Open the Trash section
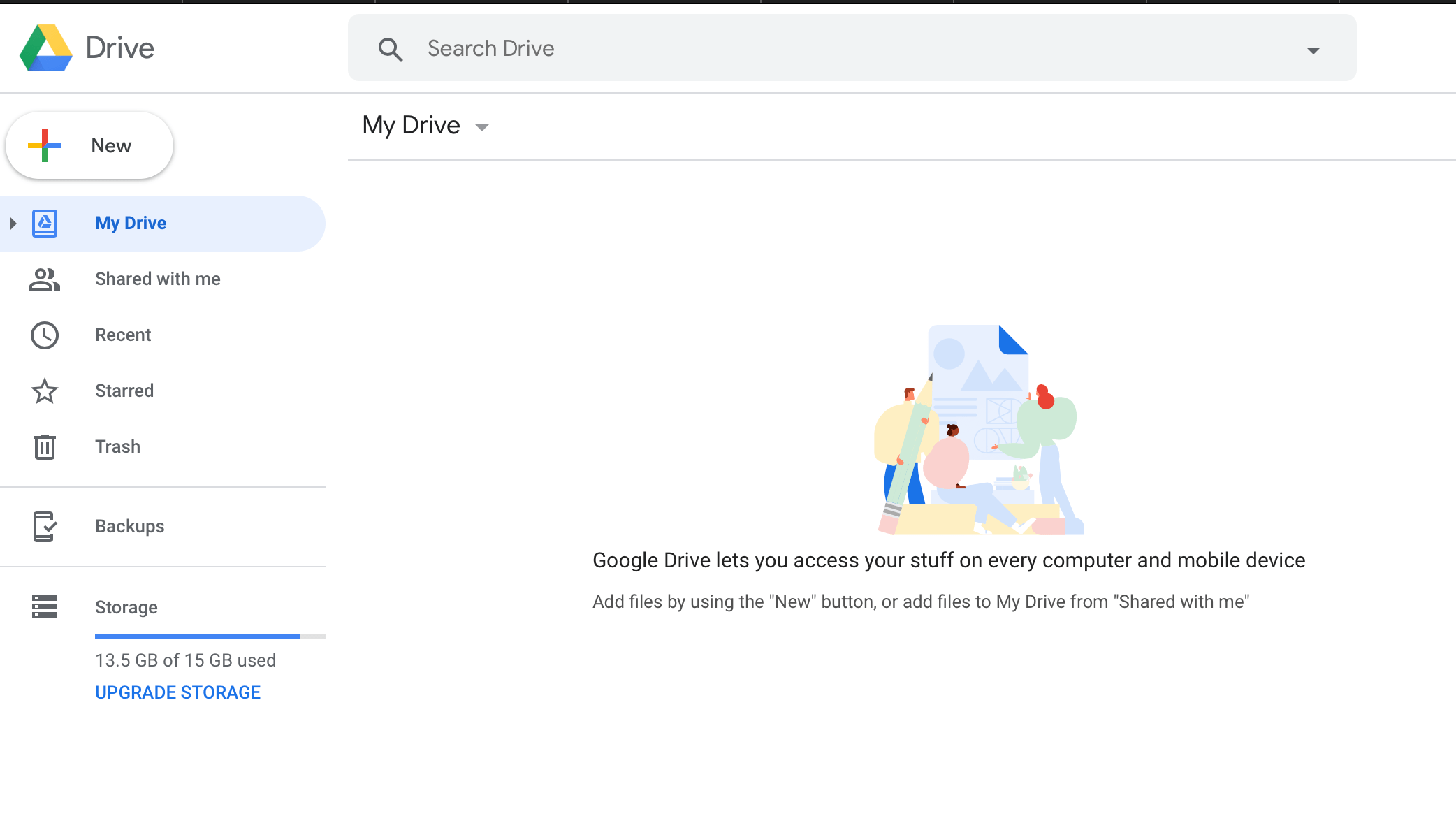This screenshot has height=823, width=1456. click(x=162, y=447)
